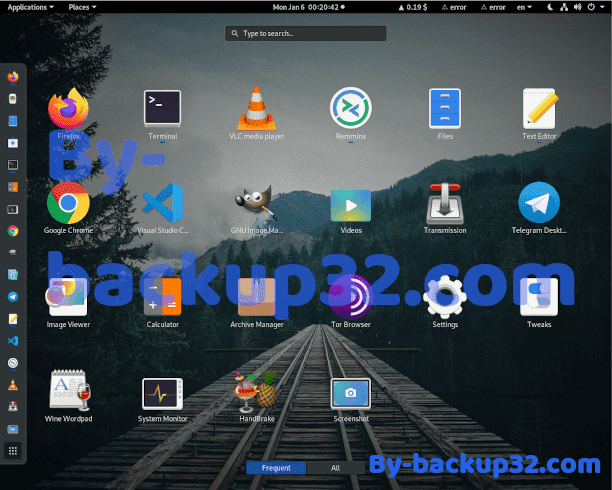Start VLC media player from grid
612x490 pixels.
point(256,109)
